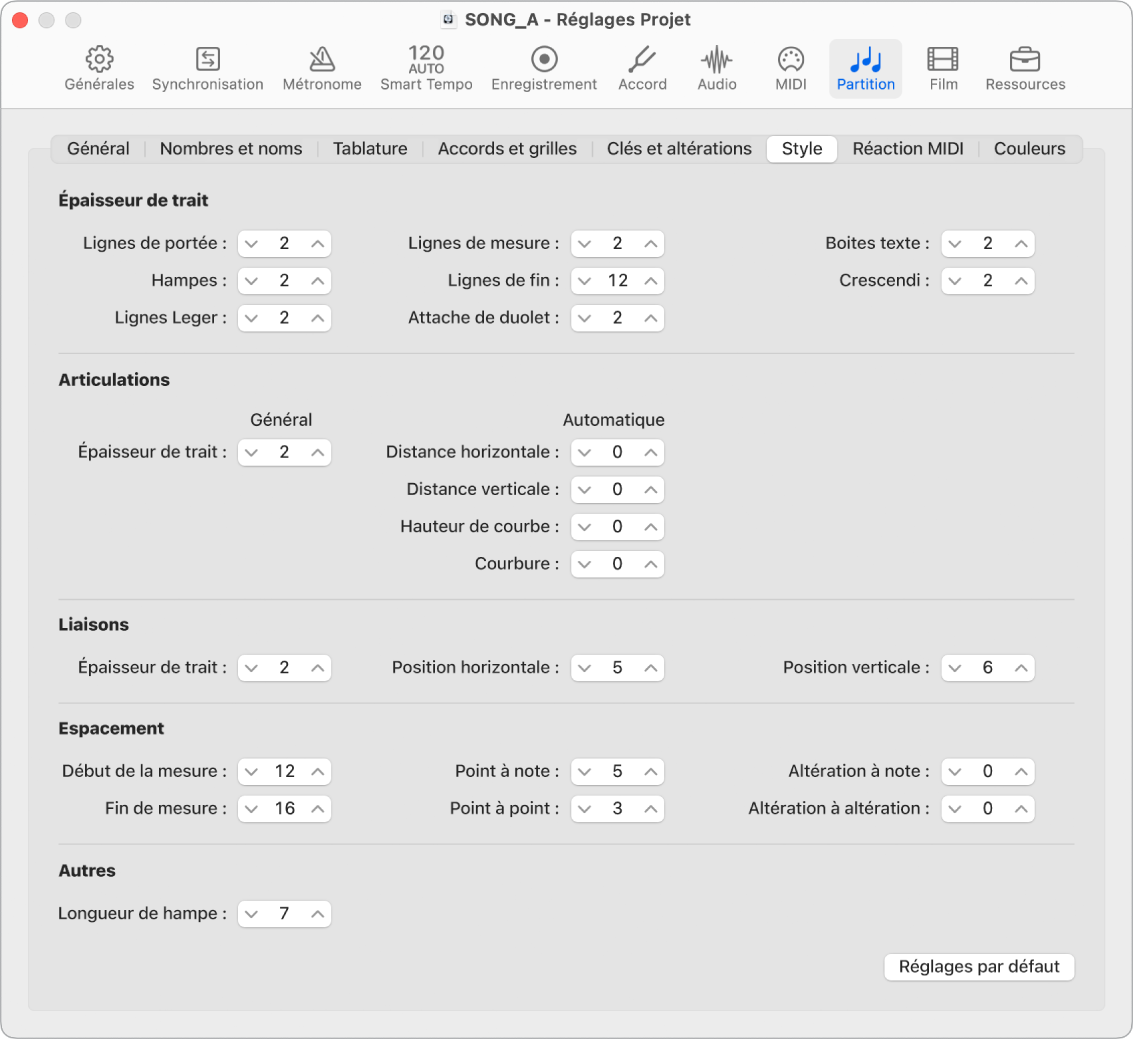
Task: Decrease Distance verticale value
Action: click(x=585, y=490)
